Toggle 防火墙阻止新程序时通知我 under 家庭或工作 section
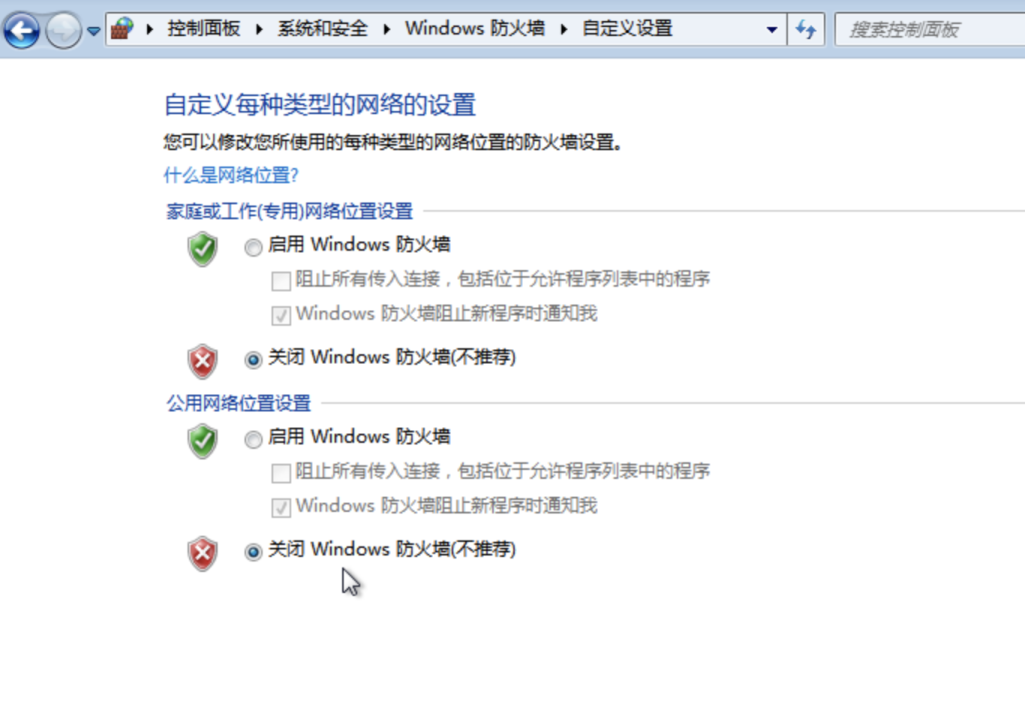The width and height of the screenshot is (1025, 728). click(x=281, y=316)
